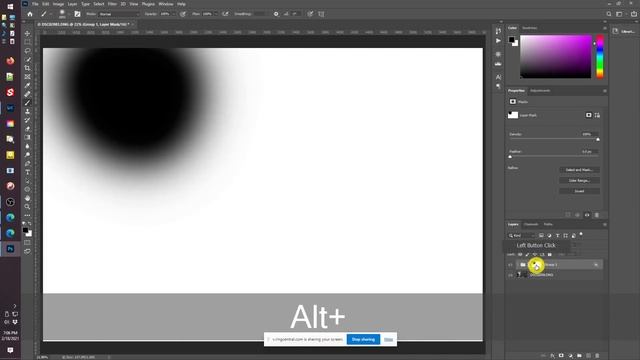Toggle visibility of the DSC image layer

pos(510,275)
